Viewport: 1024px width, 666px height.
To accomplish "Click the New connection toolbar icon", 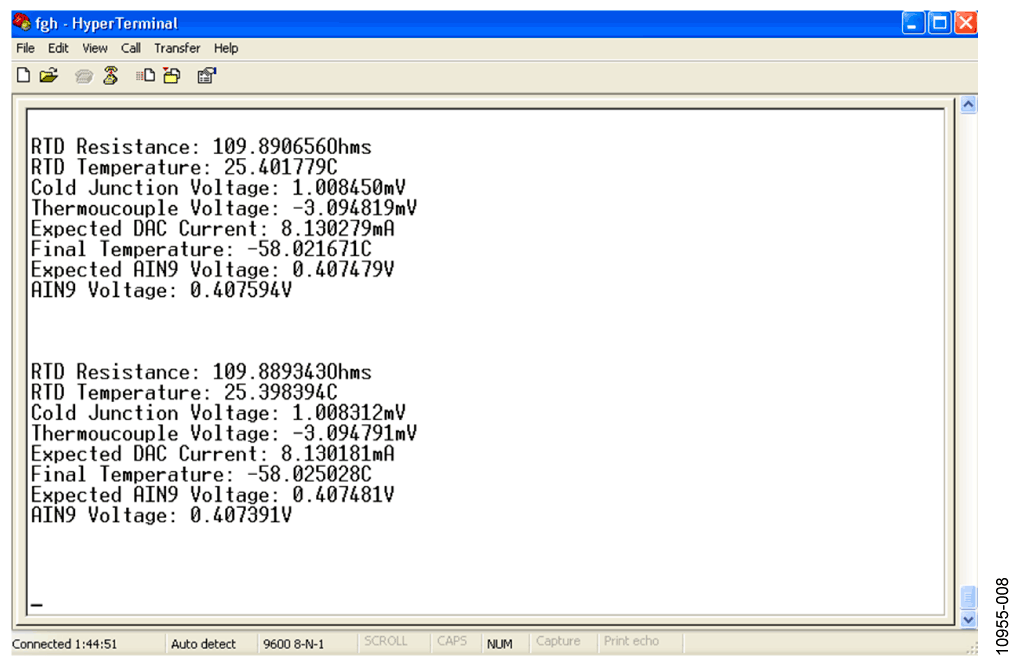I will coord(24,76).
